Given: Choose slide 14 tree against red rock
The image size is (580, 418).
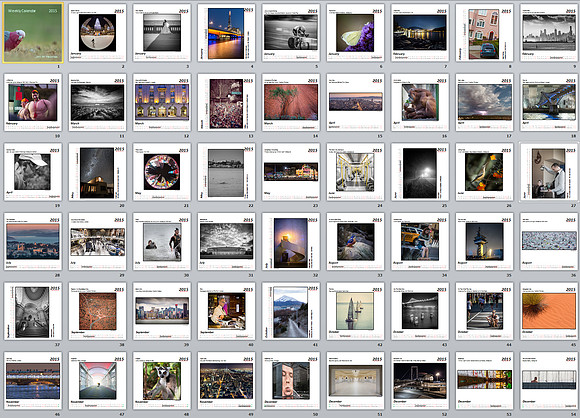Looking at the screenshot, I should point(291,102).
